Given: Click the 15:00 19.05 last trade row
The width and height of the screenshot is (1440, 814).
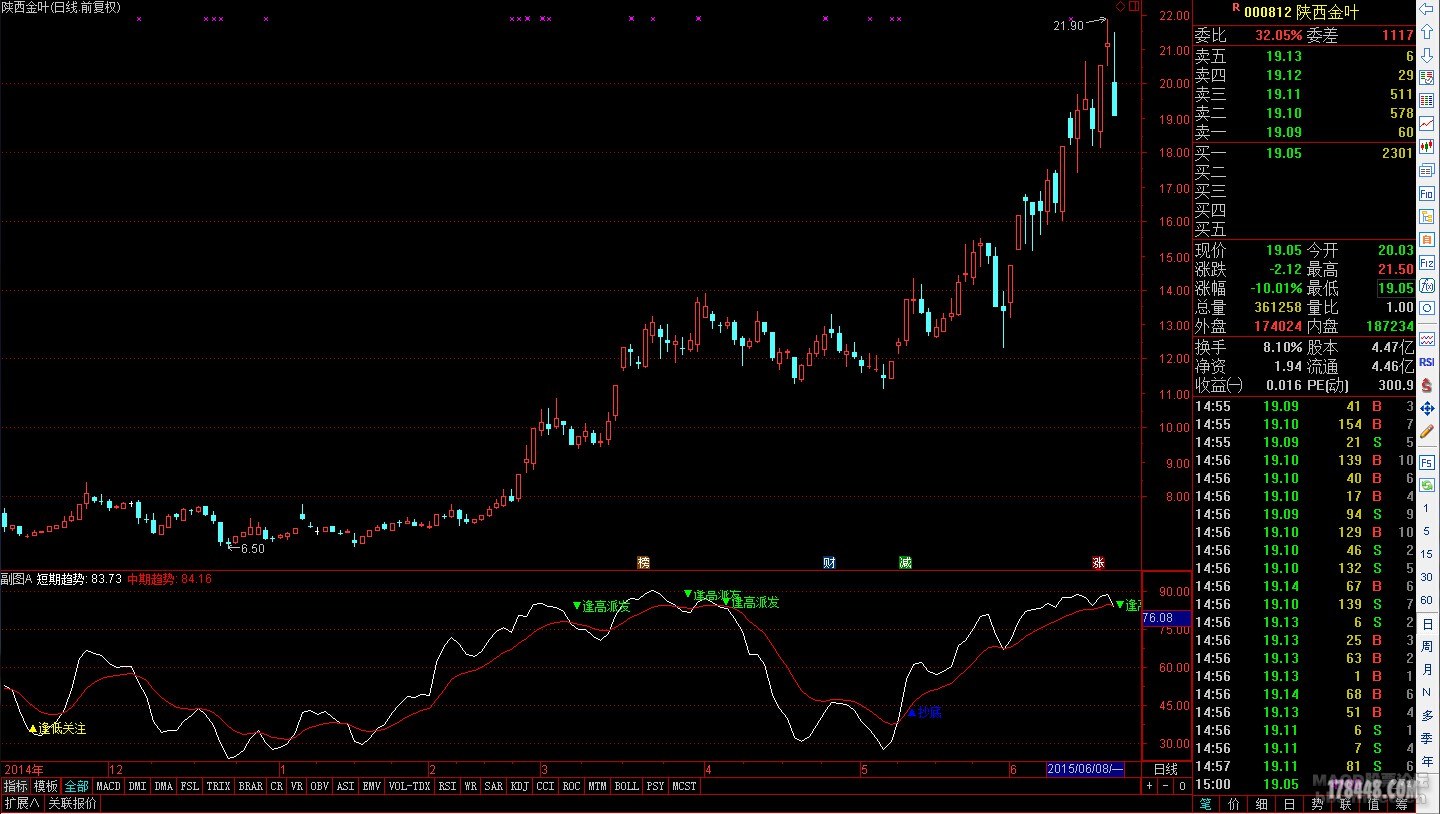Looking at the screenshot, I should (x=1304, y=785).
